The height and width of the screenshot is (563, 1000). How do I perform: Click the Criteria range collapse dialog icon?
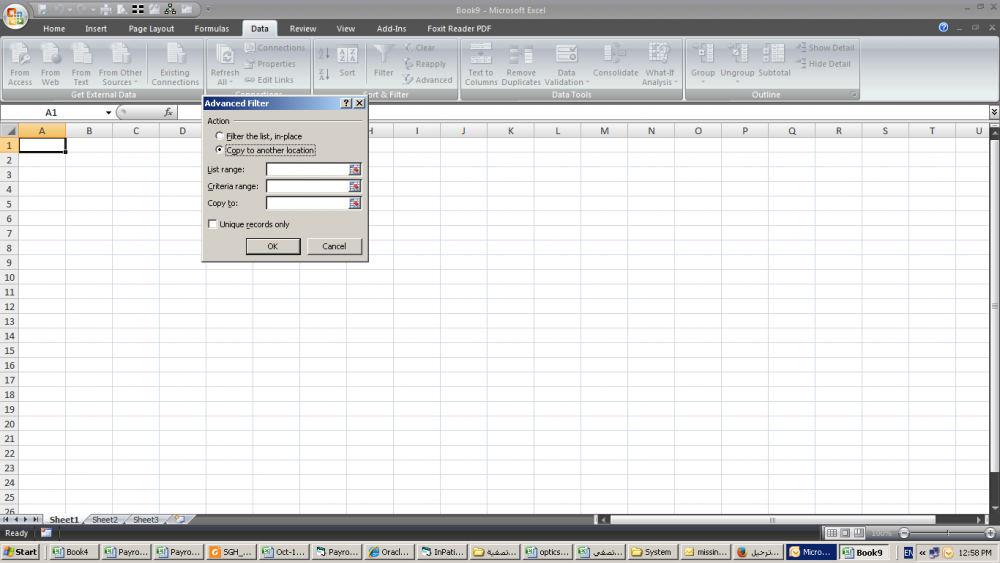click(x=354, y=186)
